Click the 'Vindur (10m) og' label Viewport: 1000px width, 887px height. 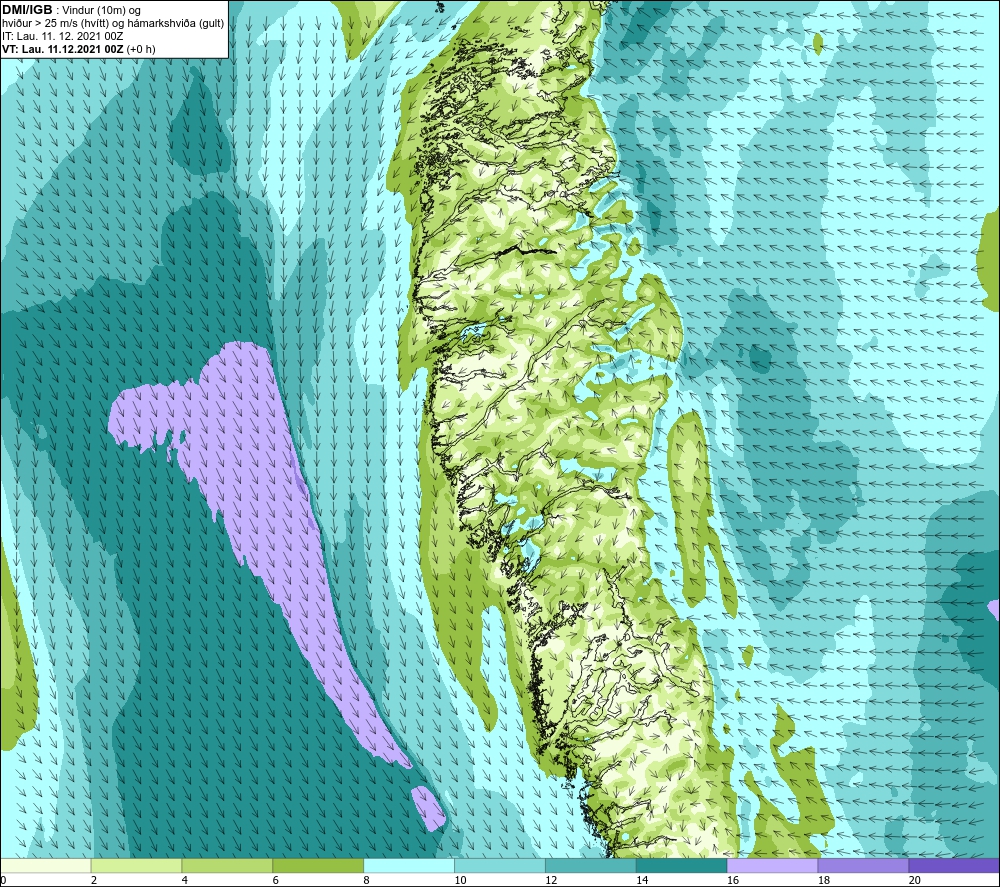[101, 11]
